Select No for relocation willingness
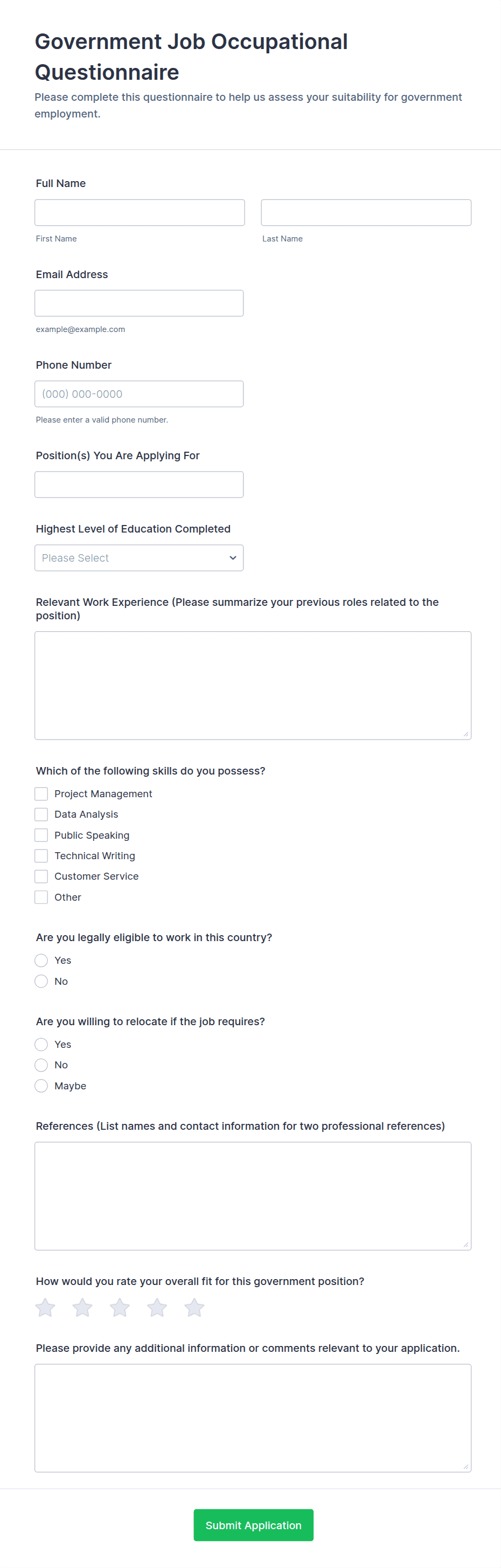 pos(41,1065)
